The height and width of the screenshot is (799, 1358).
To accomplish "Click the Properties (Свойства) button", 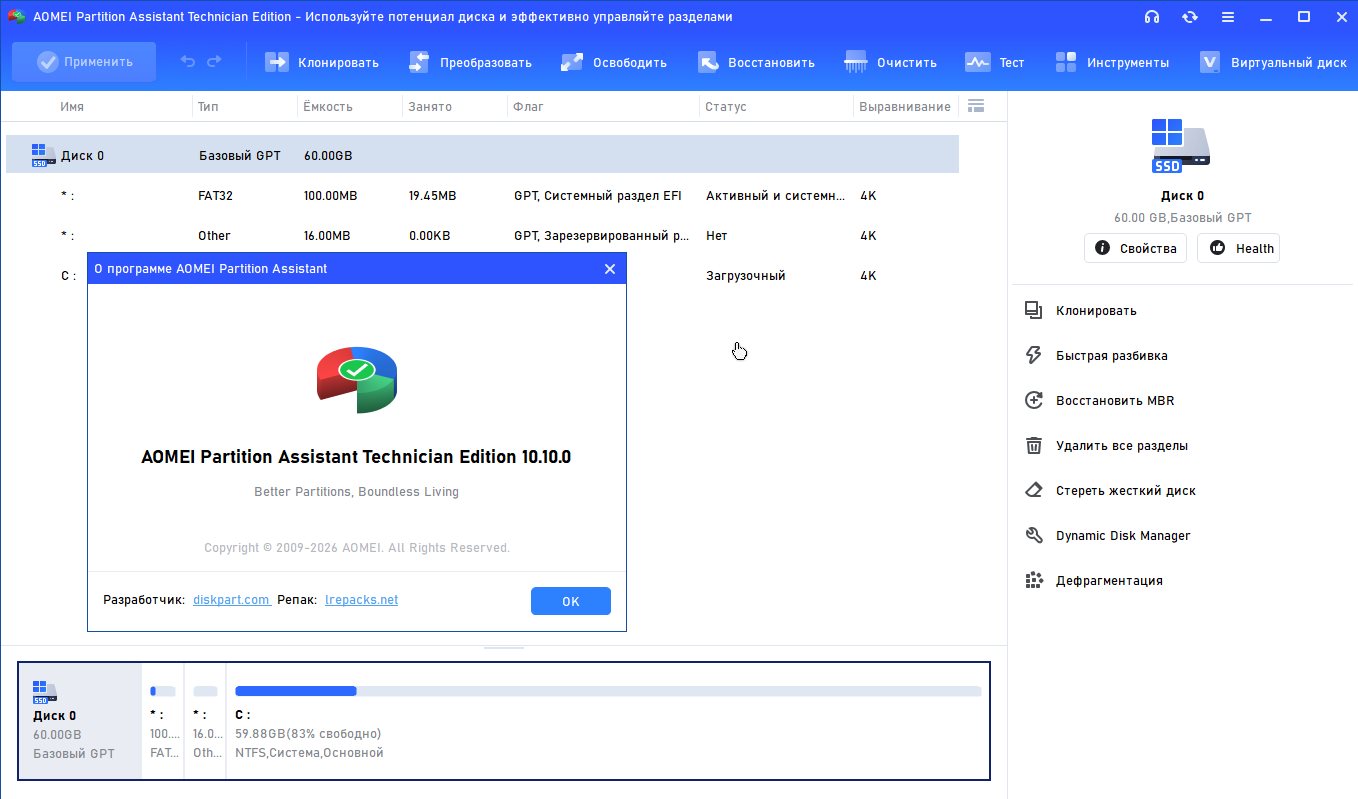I will click(x=1135, y=248).
